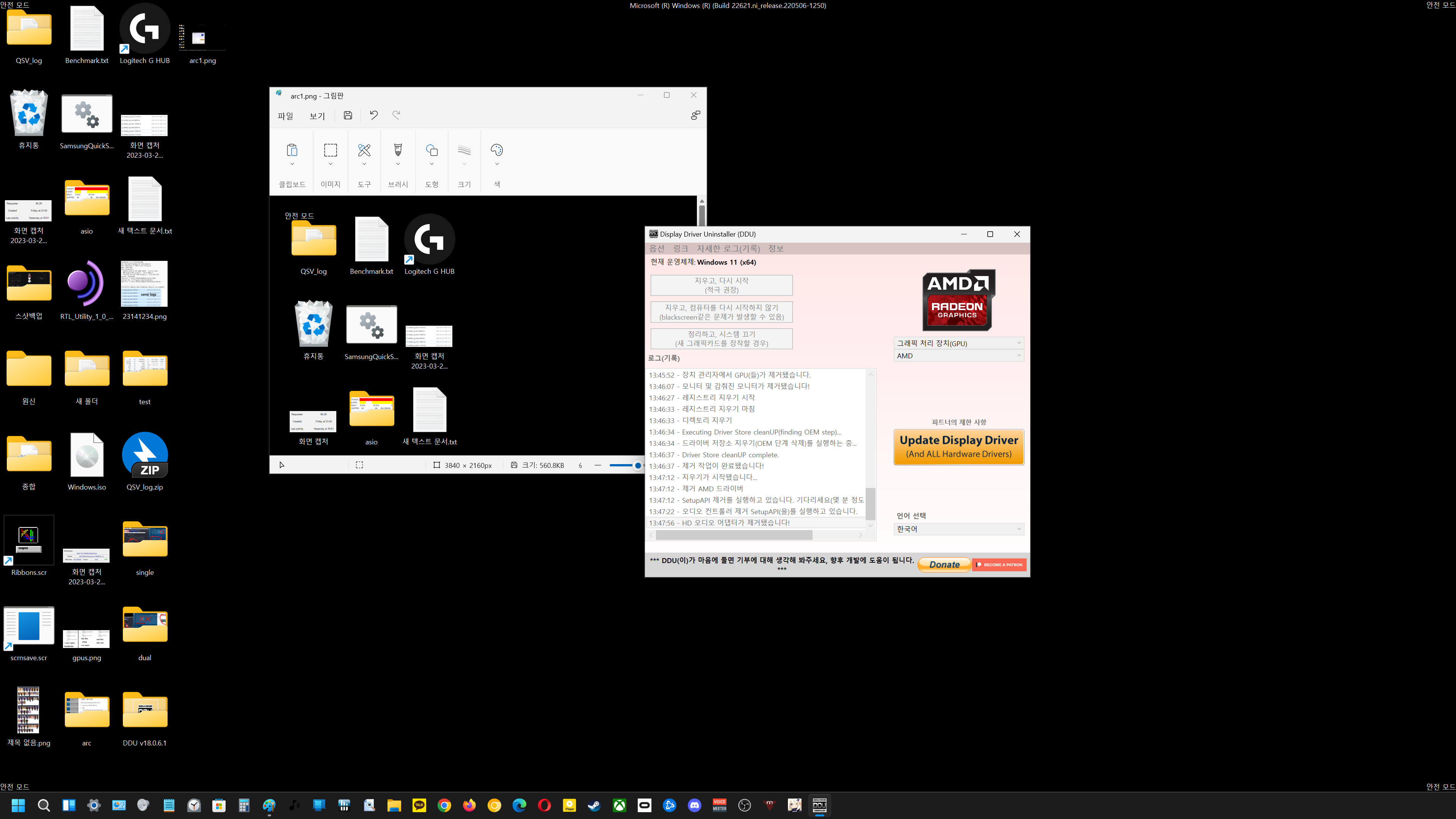Select the rectangular selection tool icon
The height and width of the screenshot is (819, 1456).
coord(330,150)
